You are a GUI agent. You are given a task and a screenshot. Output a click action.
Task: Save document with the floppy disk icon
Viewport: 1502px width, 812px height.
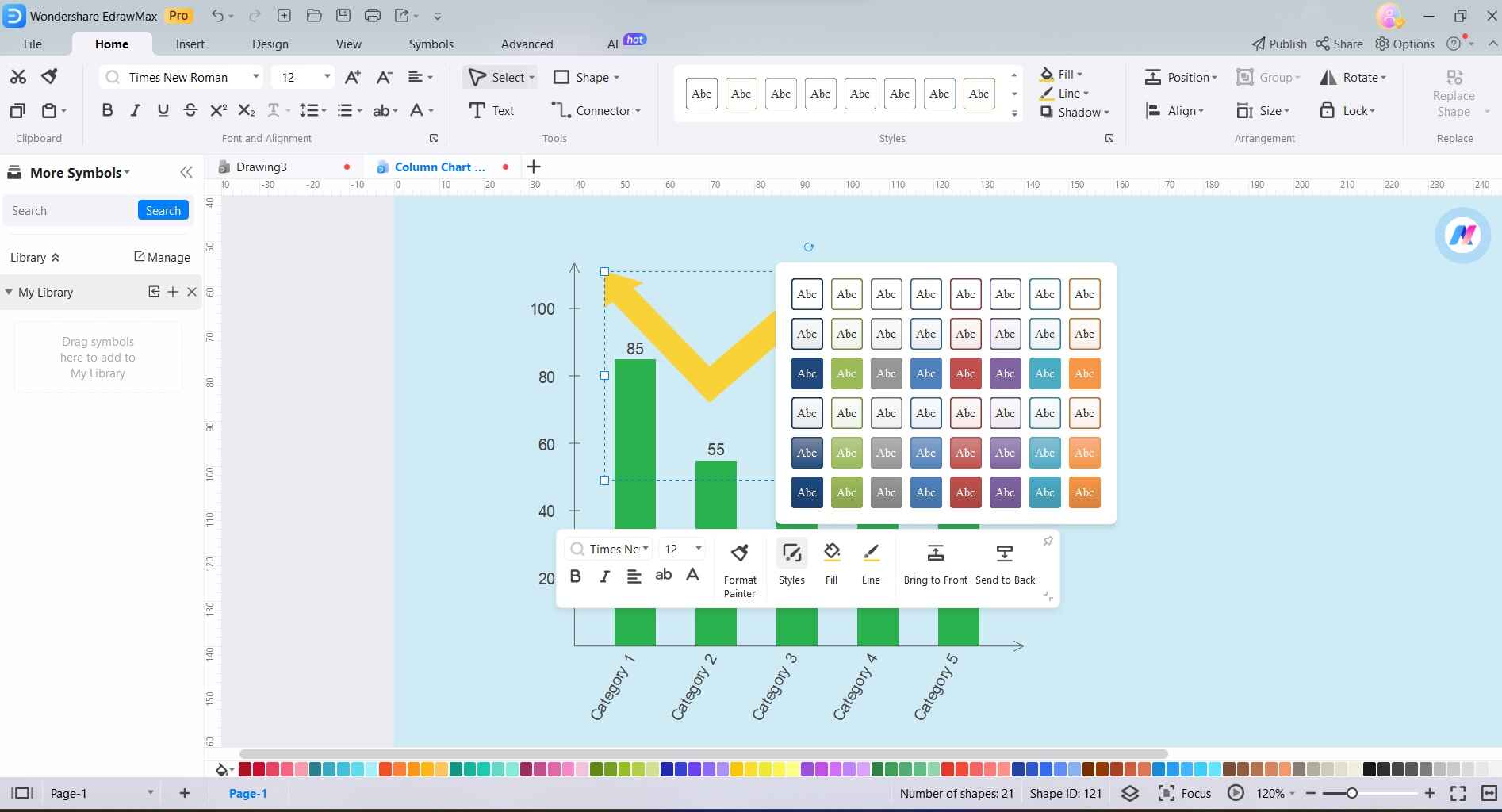point(343,16)
